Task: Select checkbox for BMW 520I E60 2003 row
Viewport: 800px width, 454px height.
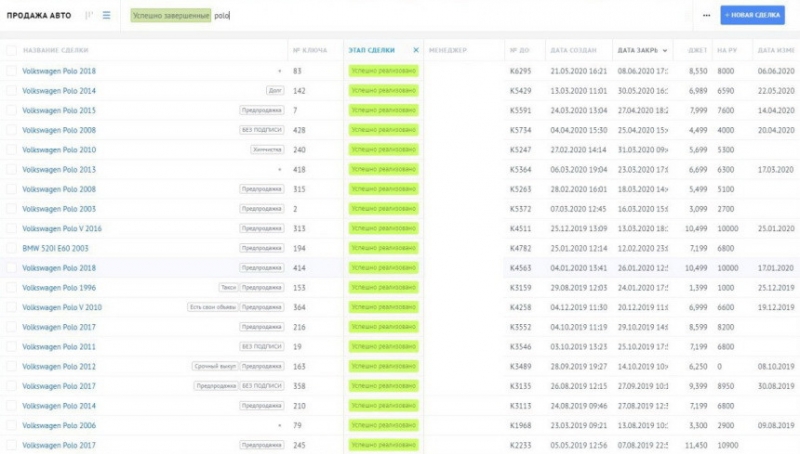Action: tap(11, 248)
